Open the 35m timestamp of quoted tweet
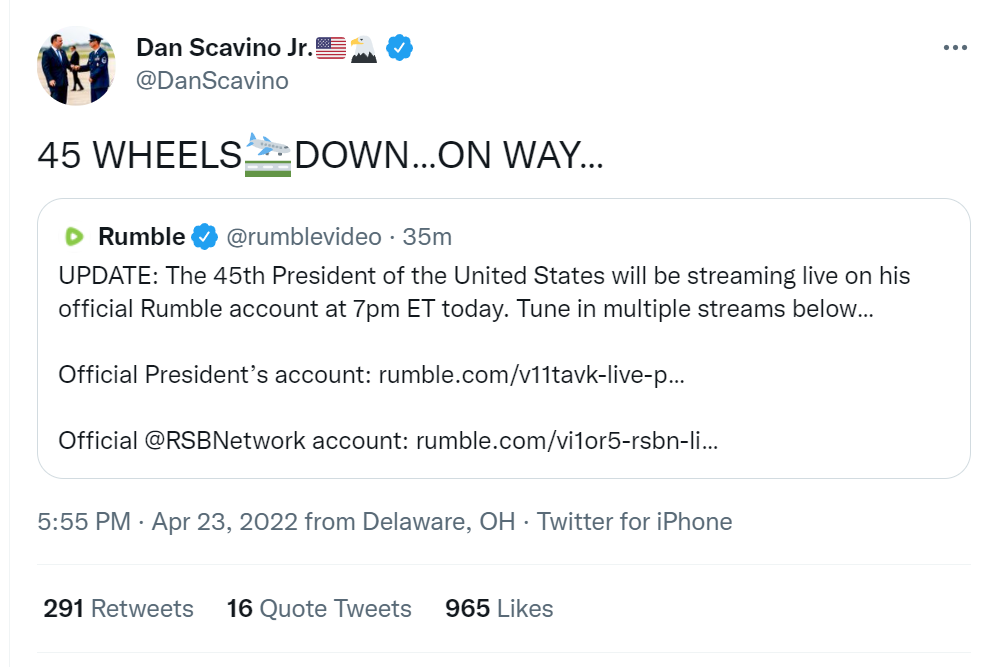 pos(427,237)
